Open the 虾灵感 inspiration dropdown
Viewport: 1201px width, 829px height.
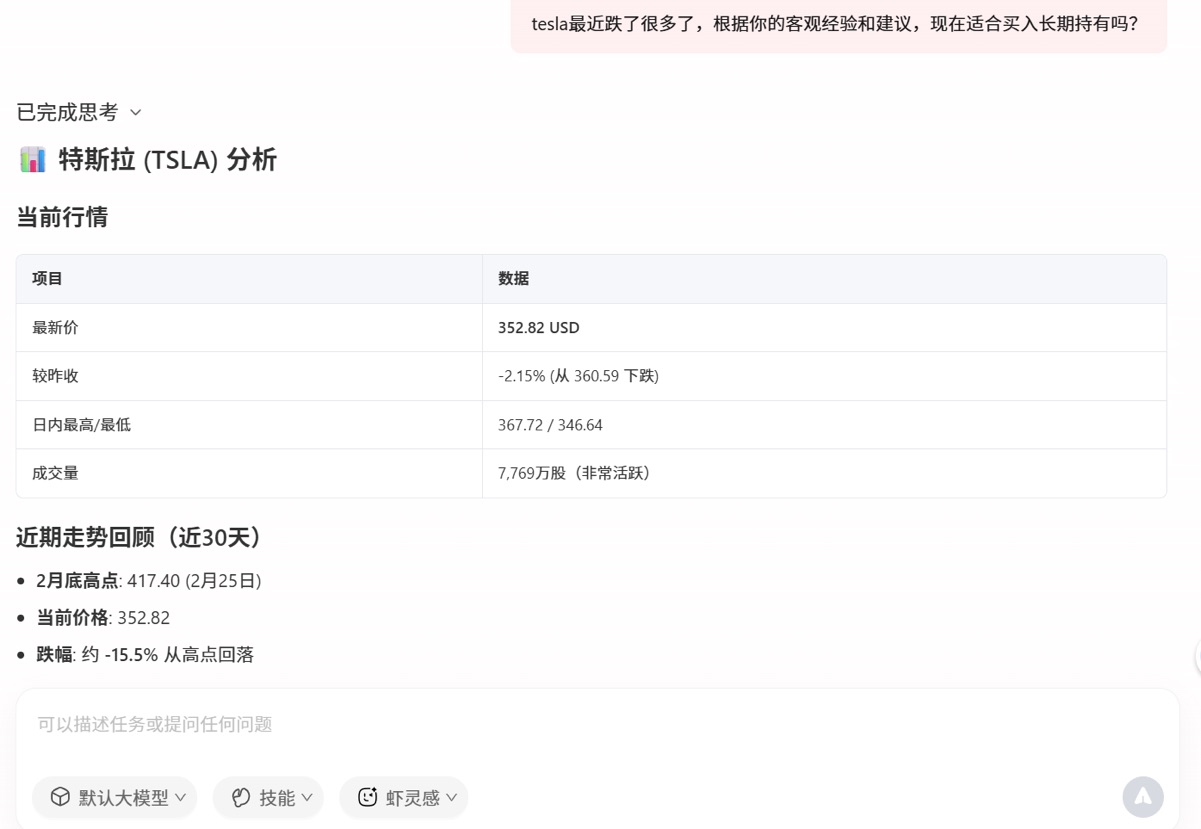point(404,797)
